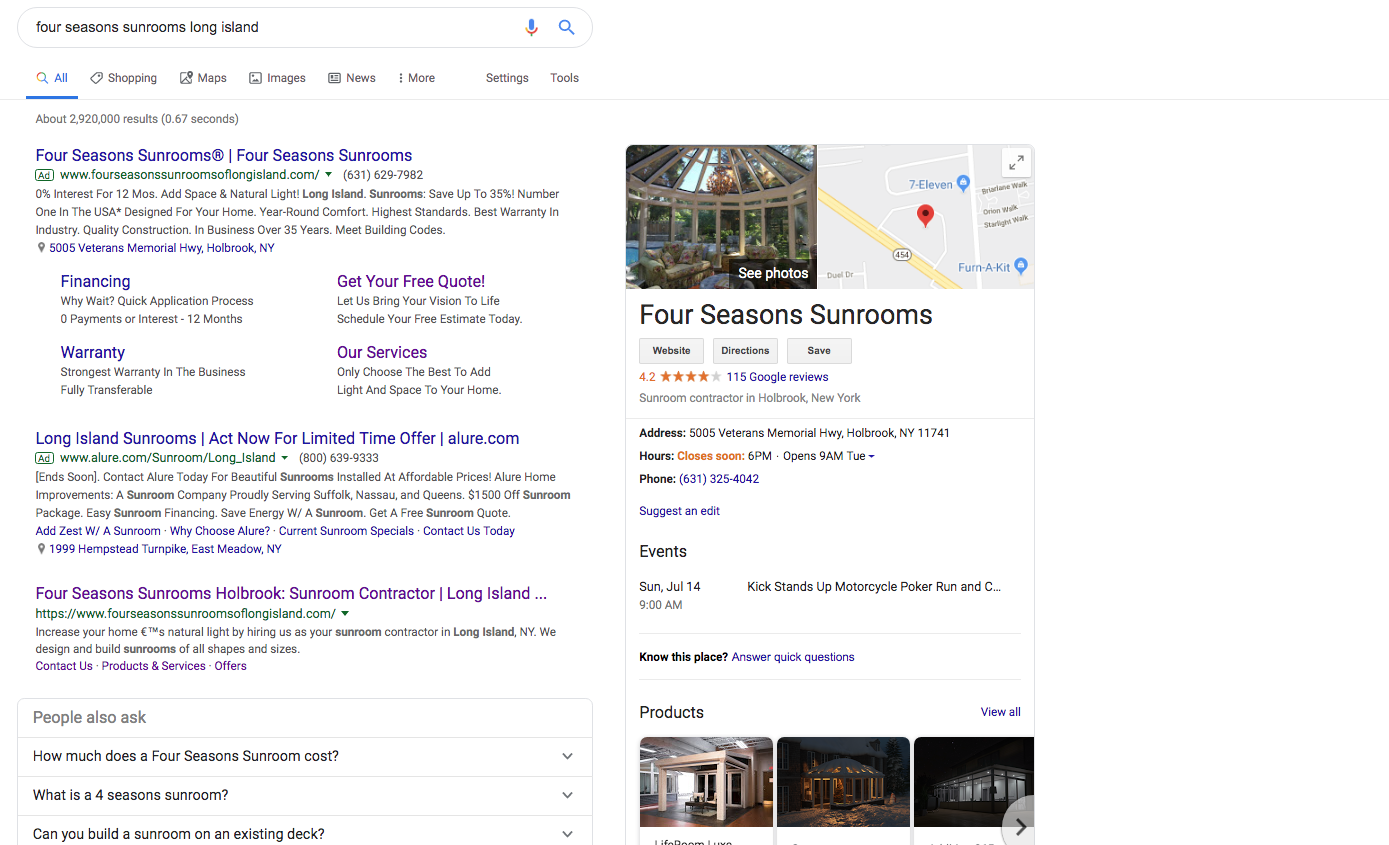Expand the map with the fullscreen icon
The height and width of the screenshot is (845, 1389).
(1015, 163)
